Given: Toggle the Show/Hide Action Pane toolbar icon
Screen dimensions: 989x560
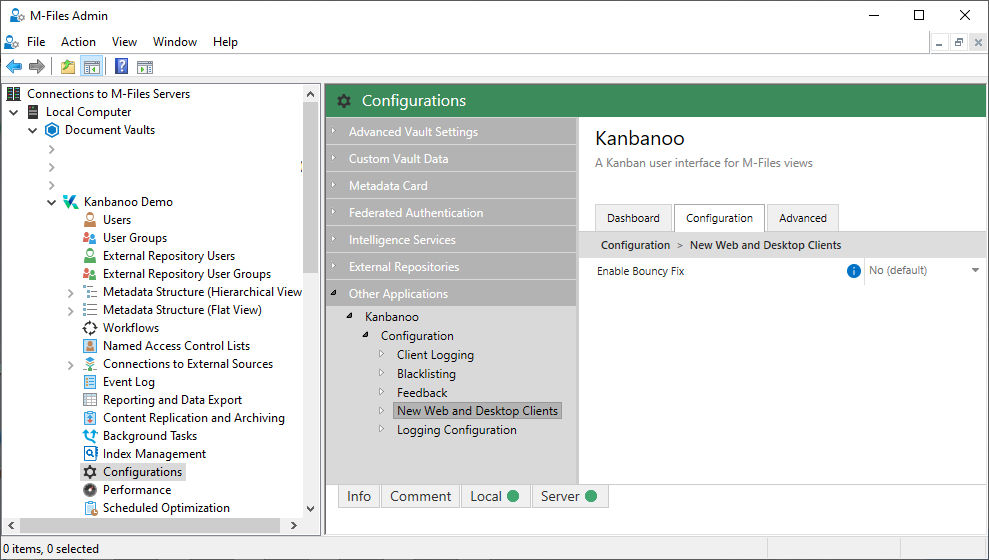Looking at the screenshot, I should (x=145, y=66).
